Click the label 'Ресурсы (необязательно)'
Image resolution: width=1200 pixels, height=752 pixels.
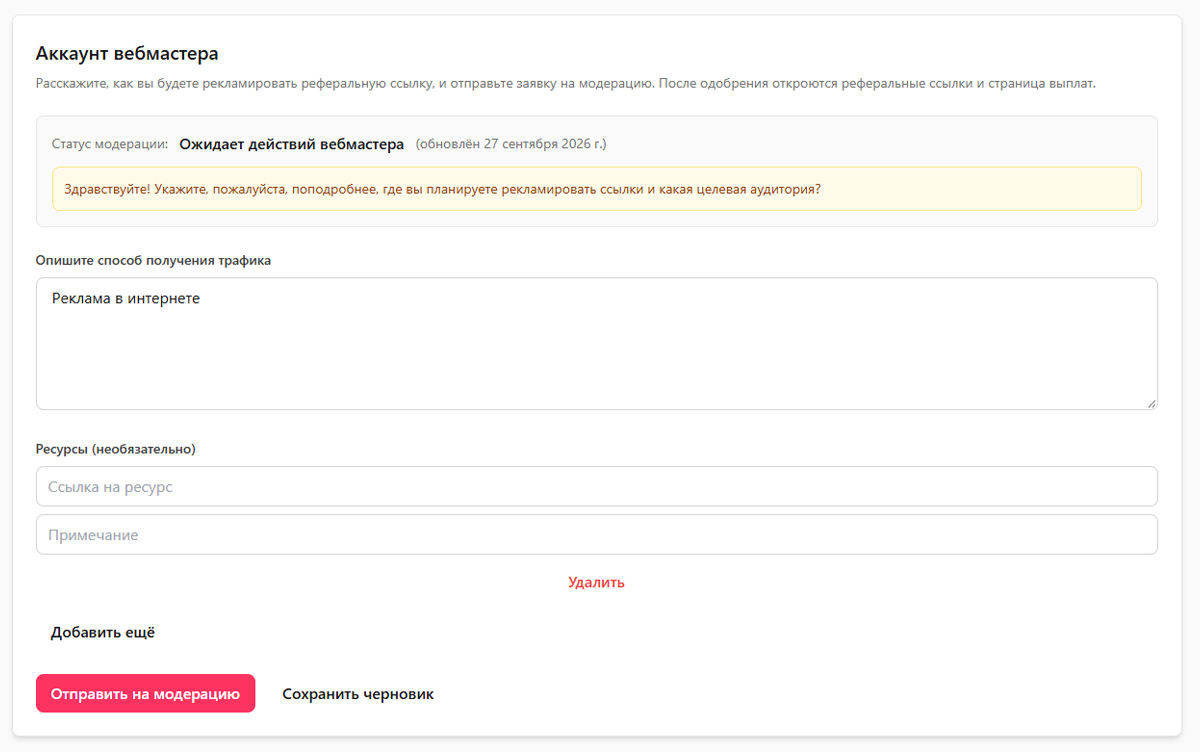pyautogui.click(x=116, y=449)
